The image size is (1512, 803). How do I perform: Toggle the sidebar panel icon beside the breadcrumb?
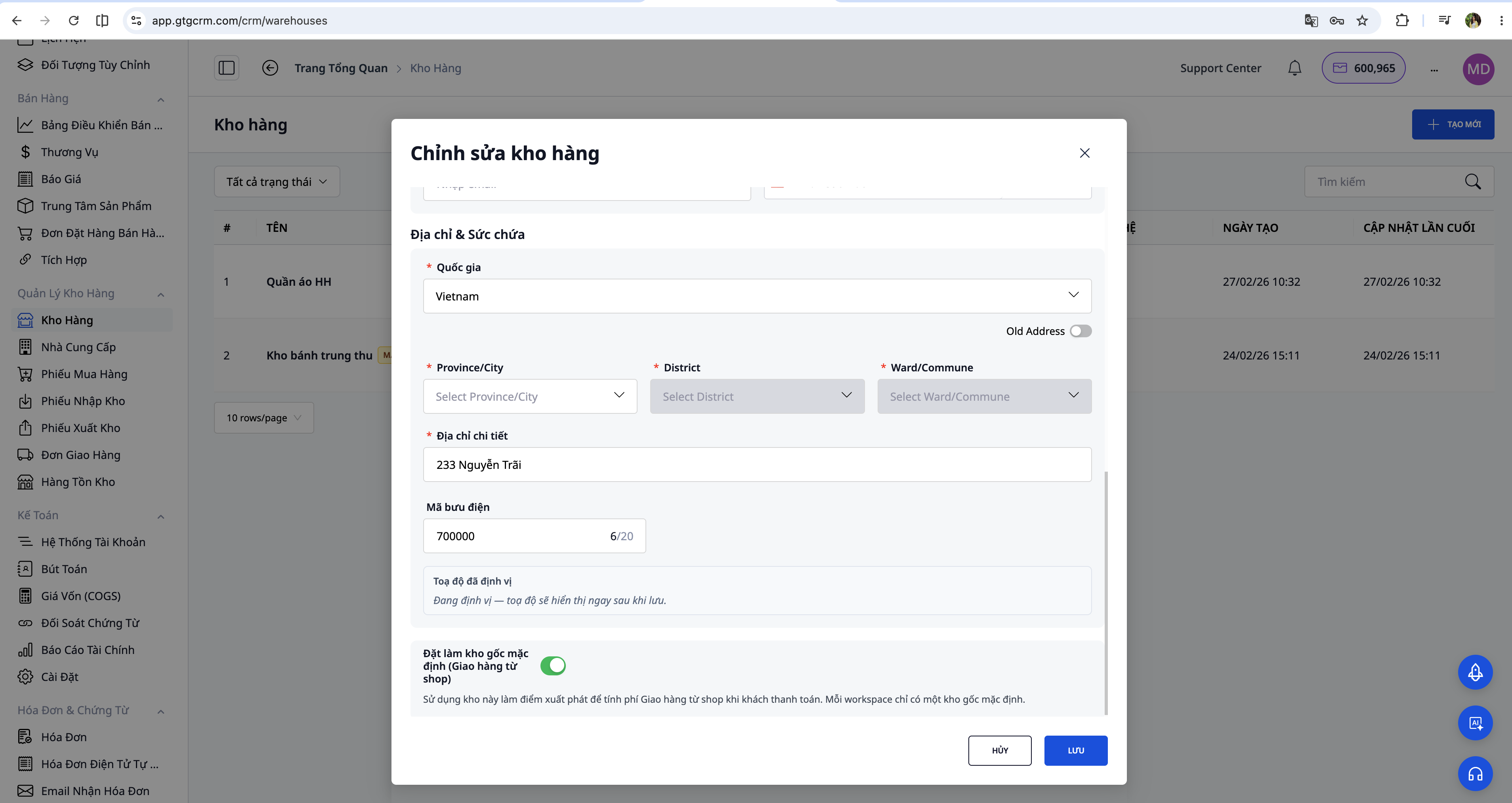tap(227, 68)
